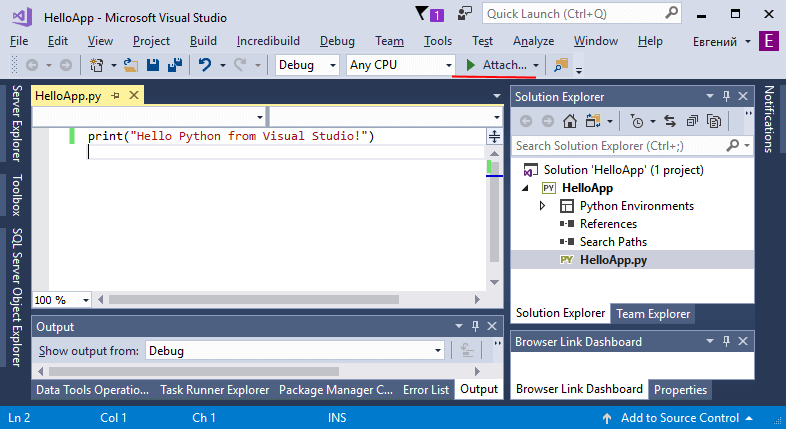Click the Find in Files toolbar icon

click(x=561, y=65)
